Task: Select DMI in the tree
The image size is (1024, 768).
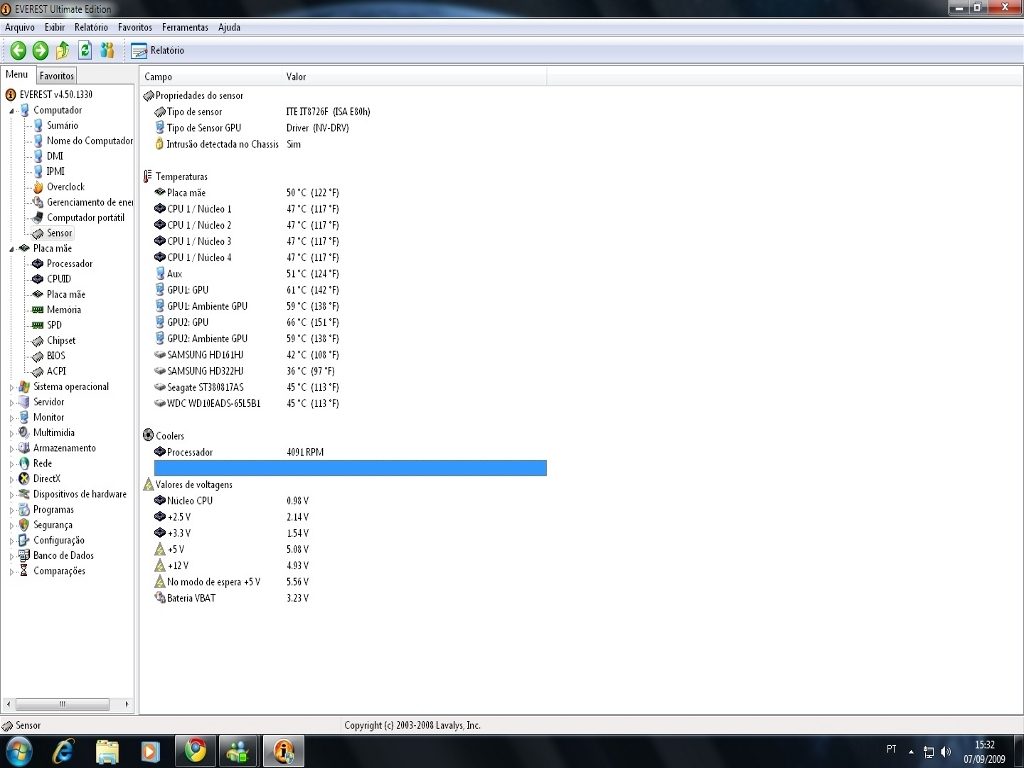Action: pos(55,156)
